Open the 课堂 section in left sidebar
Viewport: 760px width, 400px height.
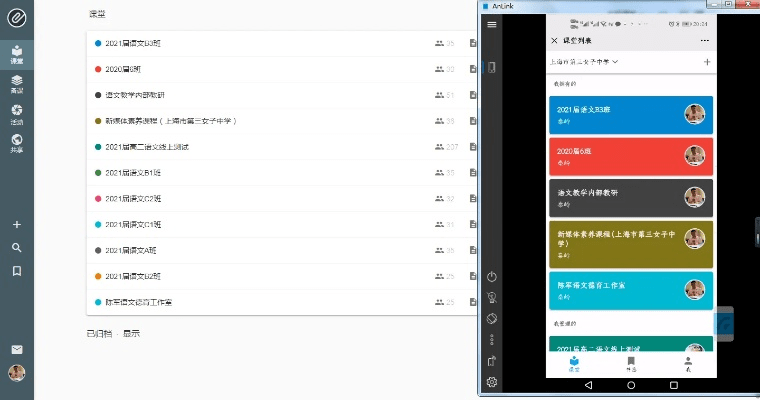point(16,54)
